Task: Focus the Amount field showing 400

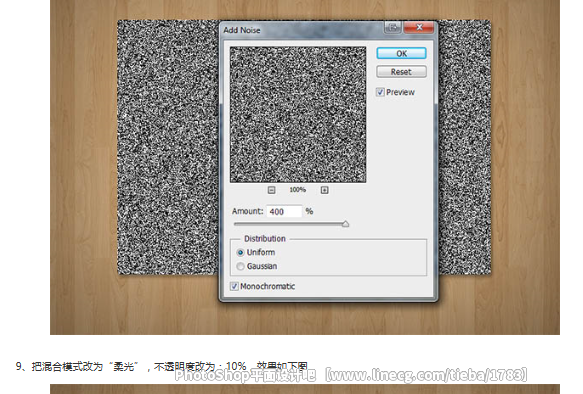Action: [284, 211]
